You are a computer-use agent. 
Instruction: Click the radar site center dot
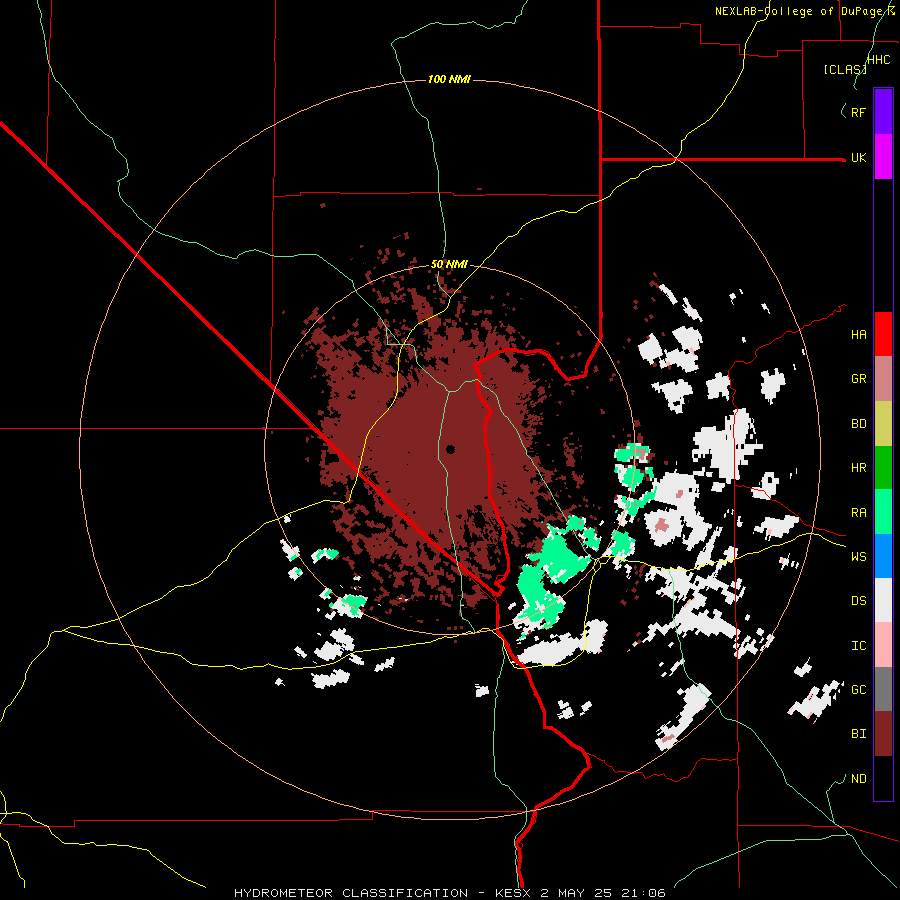coord(450,449)
